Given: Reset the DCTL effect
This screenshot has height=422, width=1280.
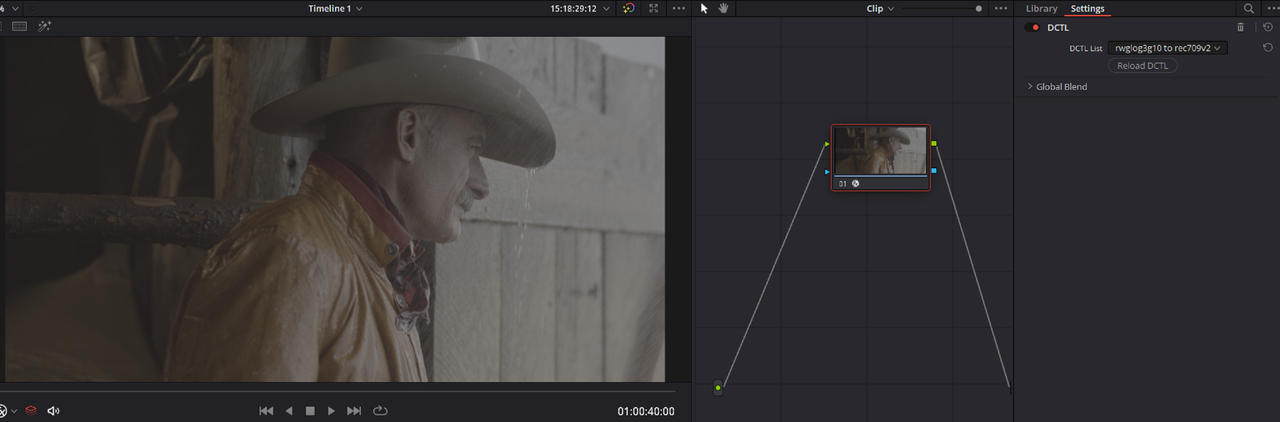Looking at the screenshot, I should coord(1268,27).
